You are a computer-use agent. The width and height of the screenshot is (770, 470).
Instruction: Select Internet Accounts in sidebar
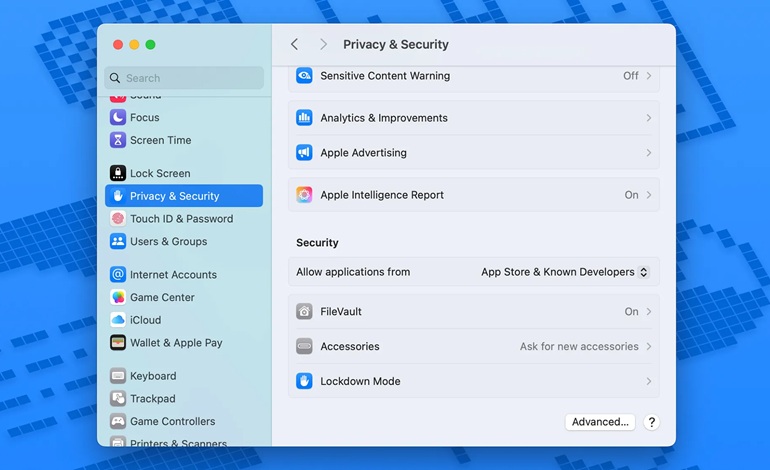[x=184, y=274]
